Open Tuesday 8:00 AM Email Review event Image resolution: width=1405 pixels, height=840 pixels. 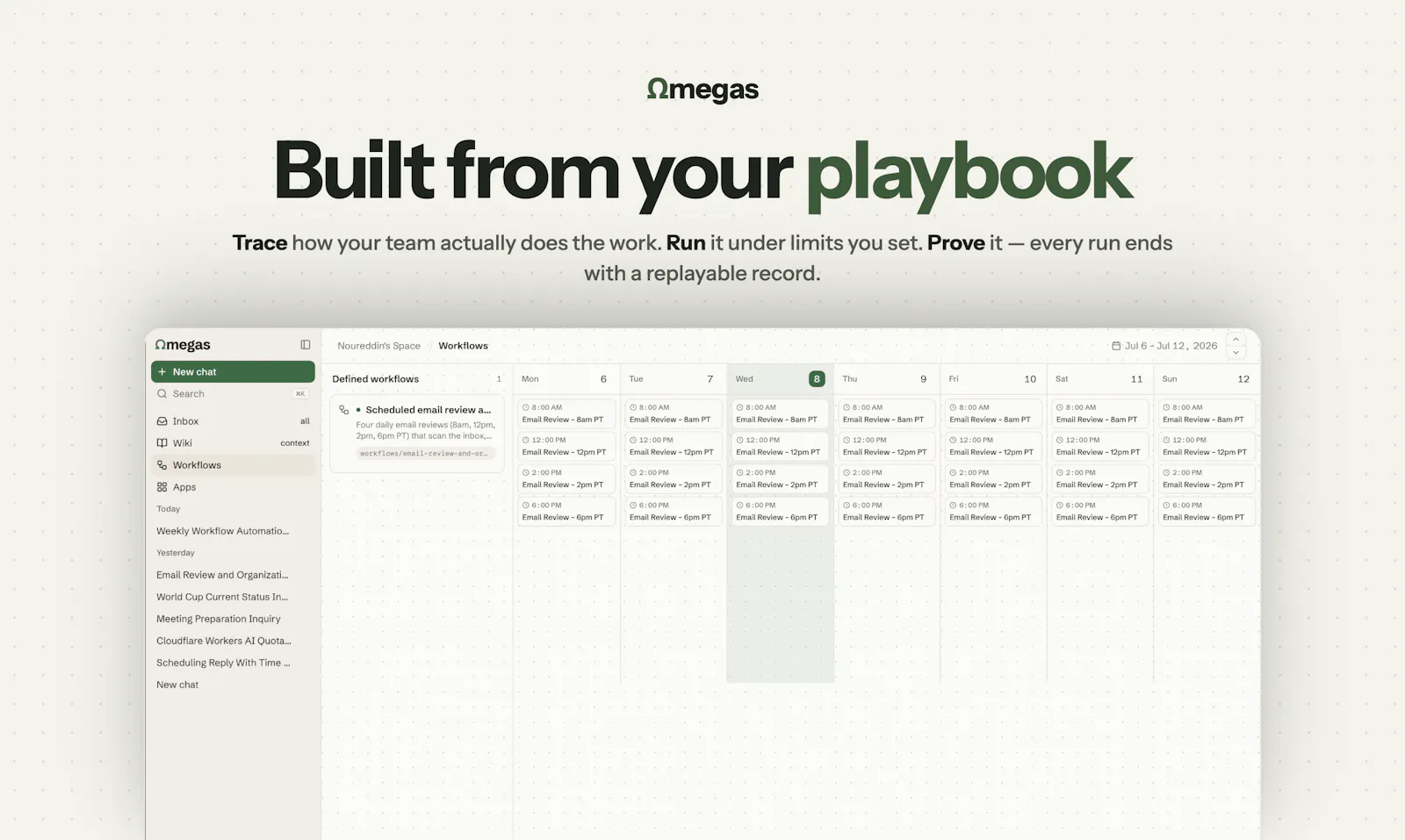click(x=674, y=413)
